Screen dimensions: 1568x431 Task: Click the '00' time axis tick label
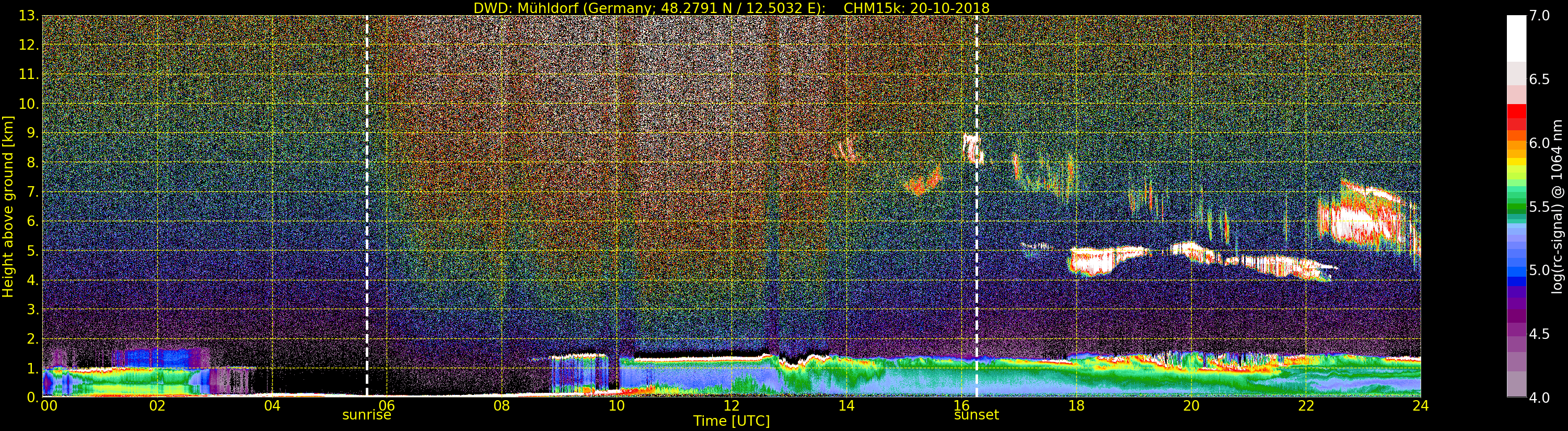click(x=49, y=406)
